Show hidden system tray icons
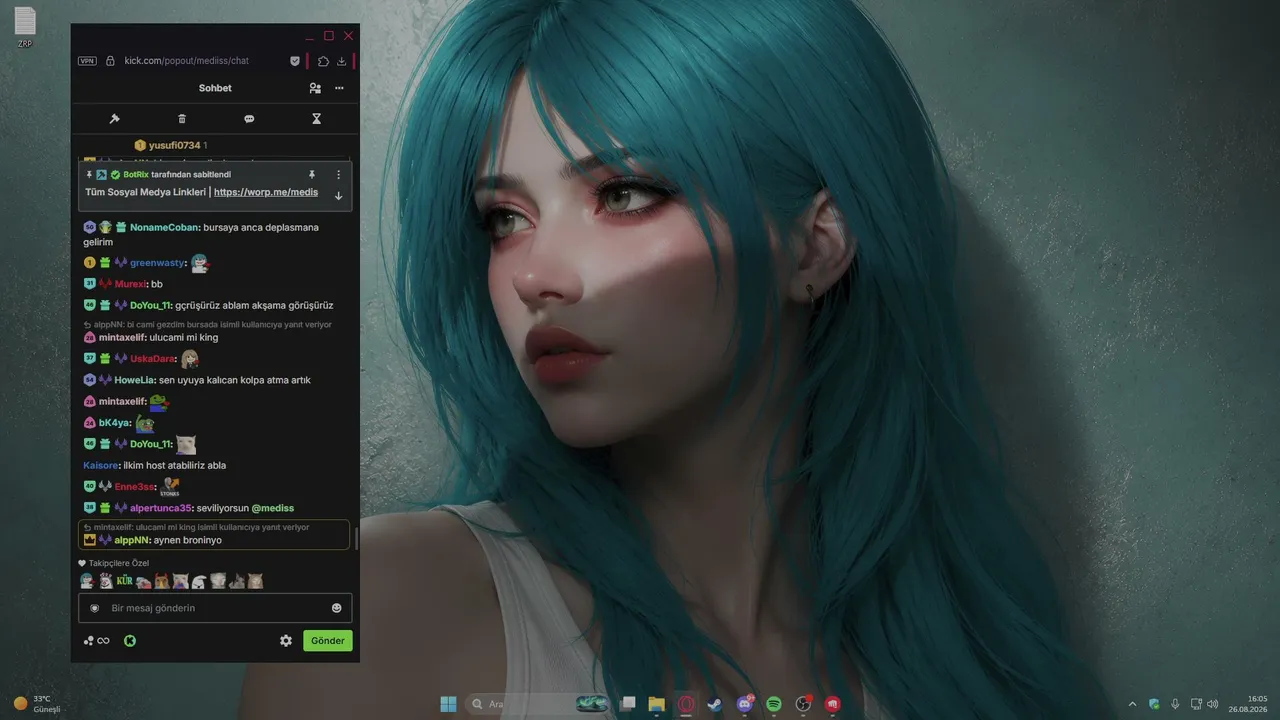Screen dimensions: 1280x720 click(x=1132, y=704)
